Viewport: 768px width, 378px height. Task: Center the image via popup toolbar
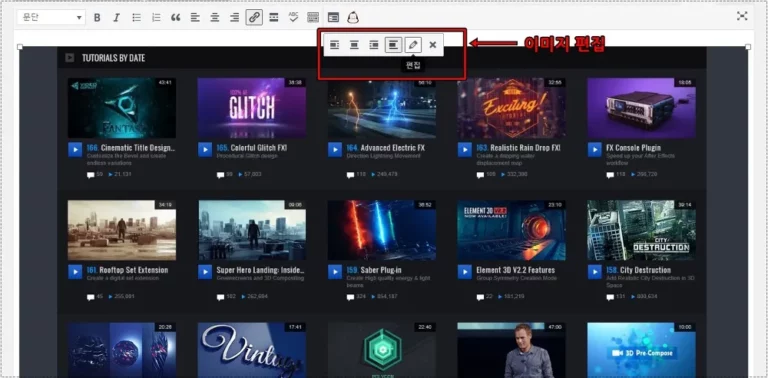[354, 45]
